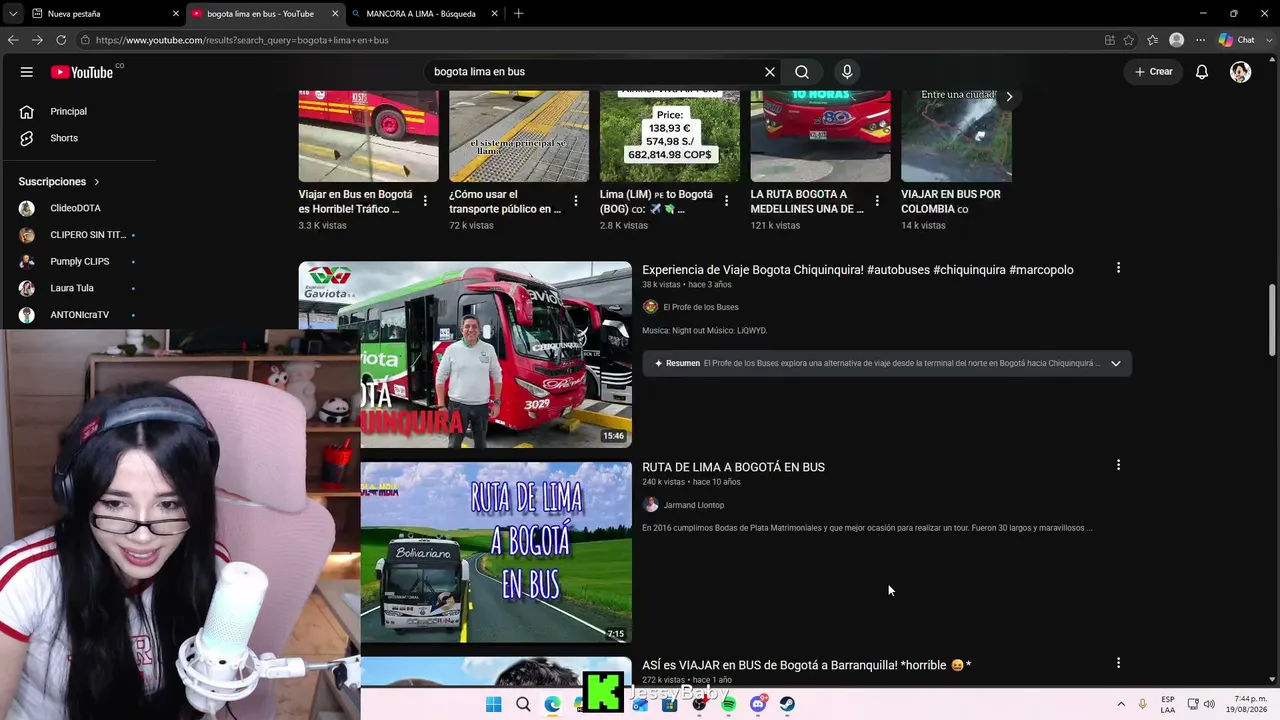
Task: Open options for 'Viajar en Bus en Bogotá' short
Action: tap(425, 201)
